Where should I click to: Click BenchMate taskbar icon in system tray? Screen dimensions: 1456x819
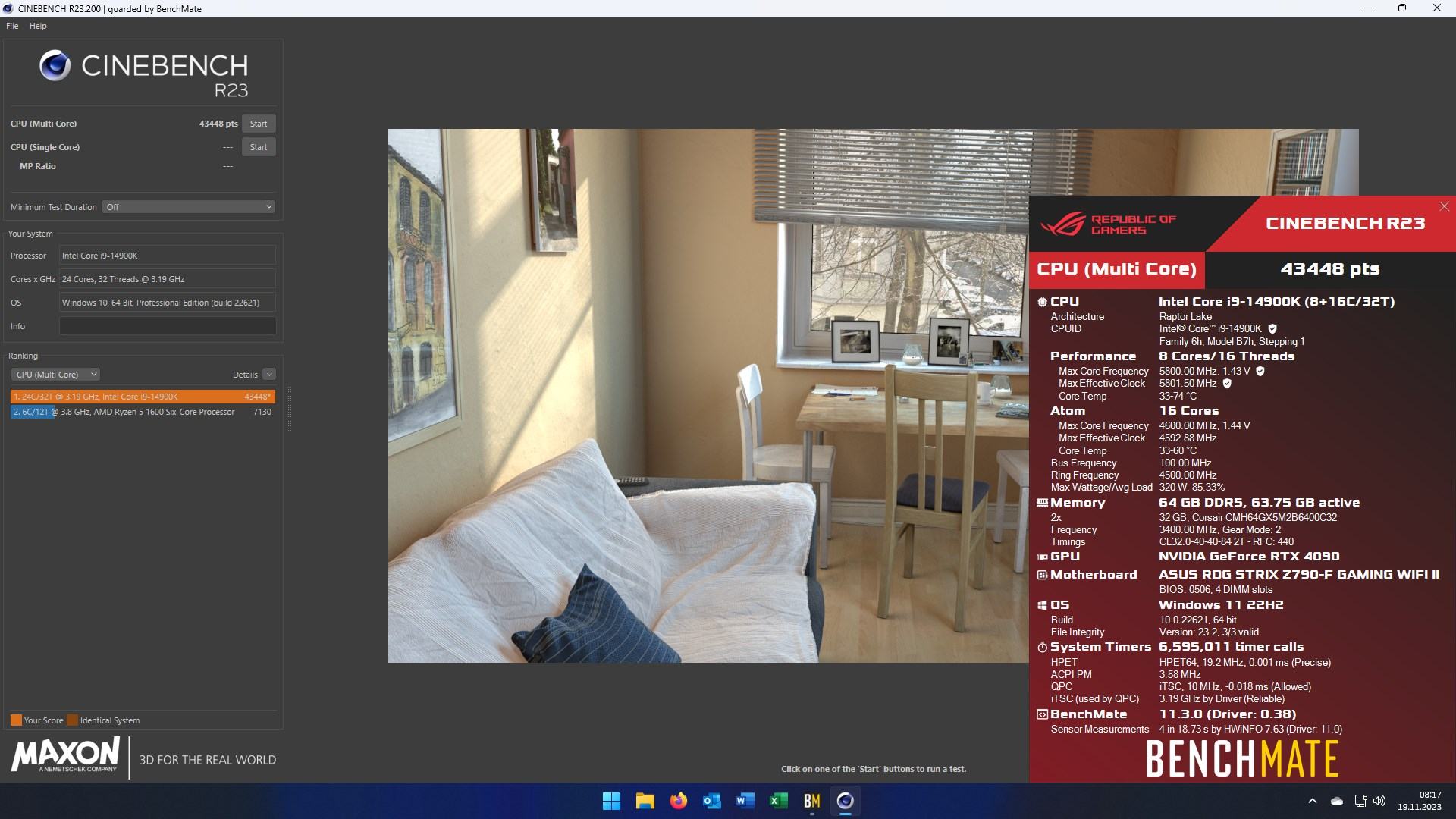click(x=812, y=800)
